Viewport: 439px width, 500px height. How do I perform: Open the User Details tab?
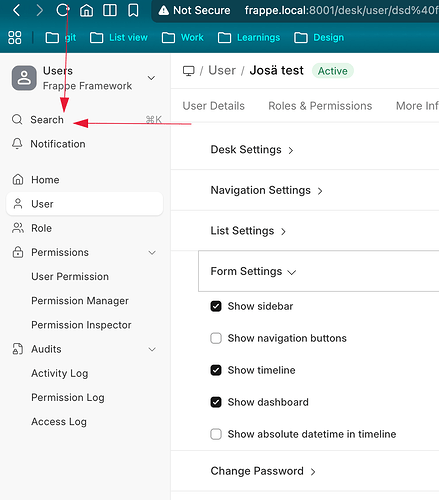tap(214, 106)
